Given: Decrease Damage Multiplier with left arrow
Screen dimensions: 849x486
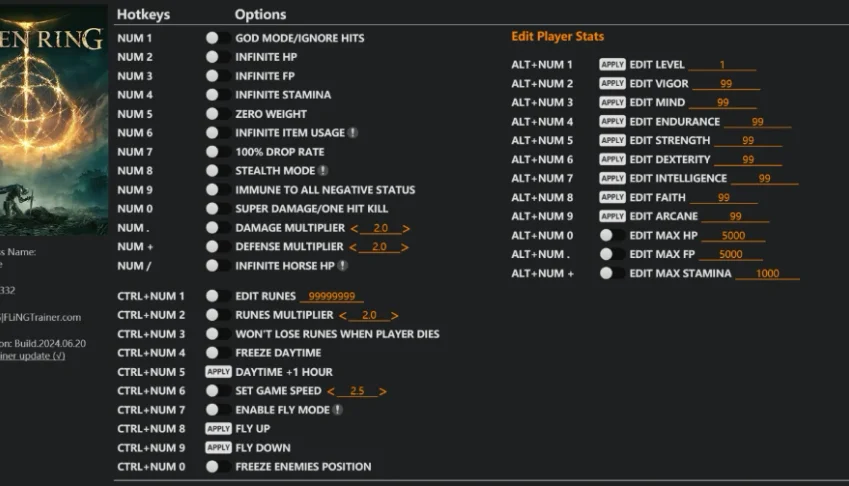Looking at the screenshot, I should tap(354, 229).
